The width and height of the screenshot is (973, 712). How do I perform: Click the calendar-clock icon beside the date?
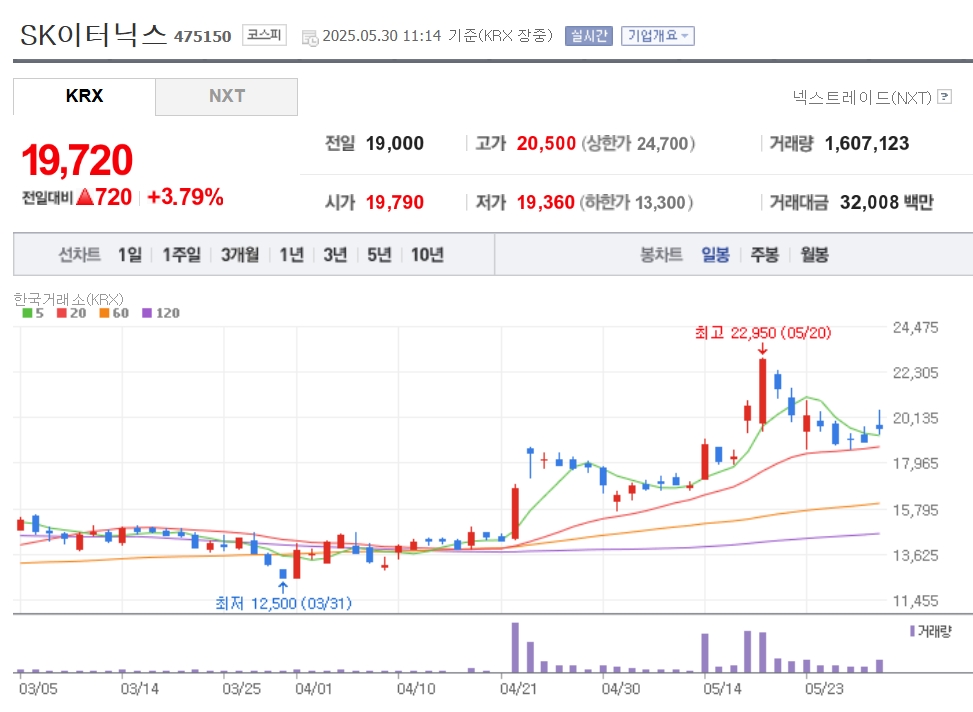[x=310, y=37]
